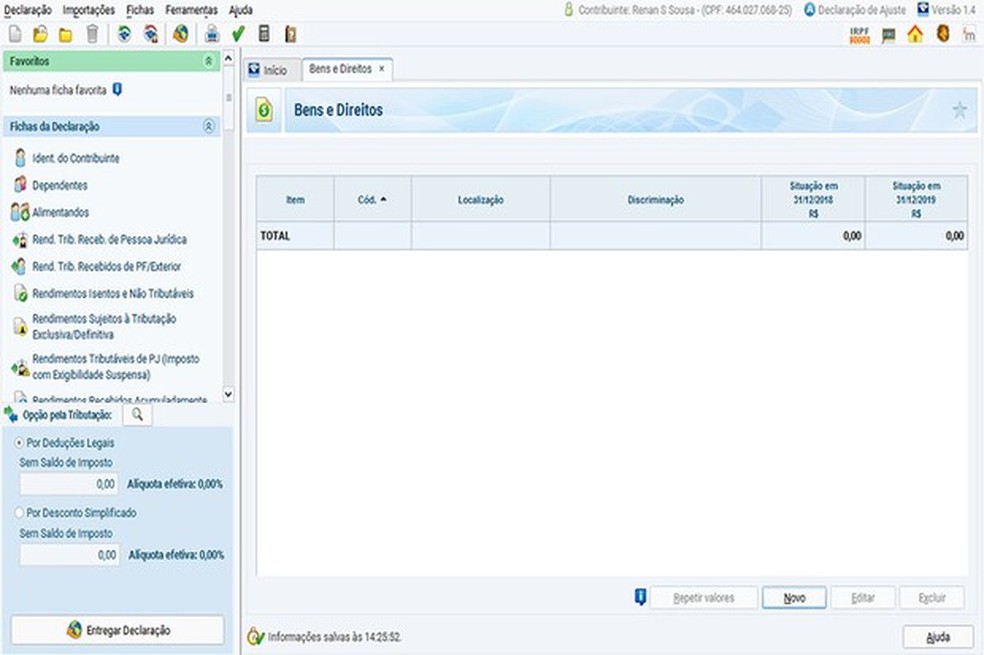Screen dimensions: 984x655
Task: Click the printer icon in the toolbar
Action: coord(212,34)
